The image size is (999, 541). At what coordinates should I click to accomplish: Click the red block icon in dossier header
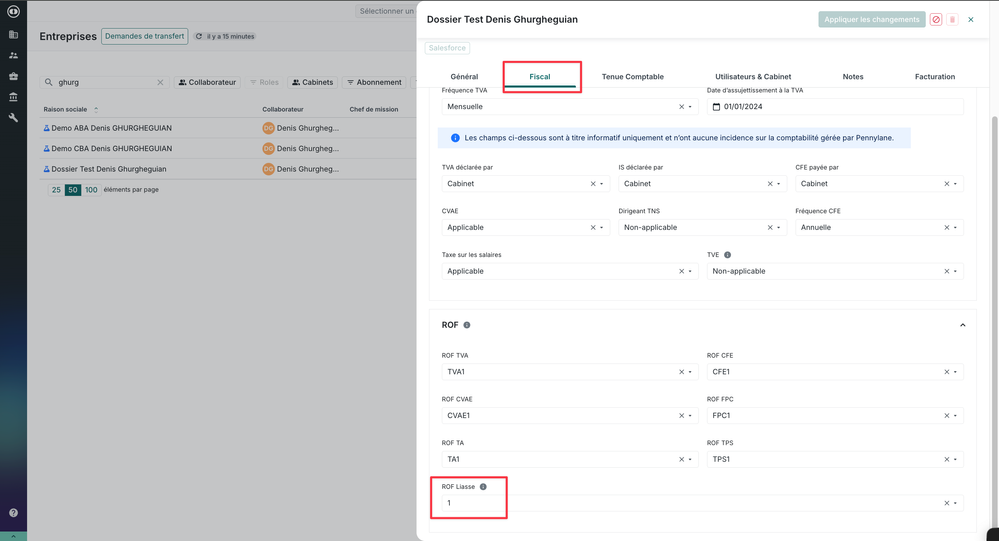pyautogui.click(x=936, y=19)
